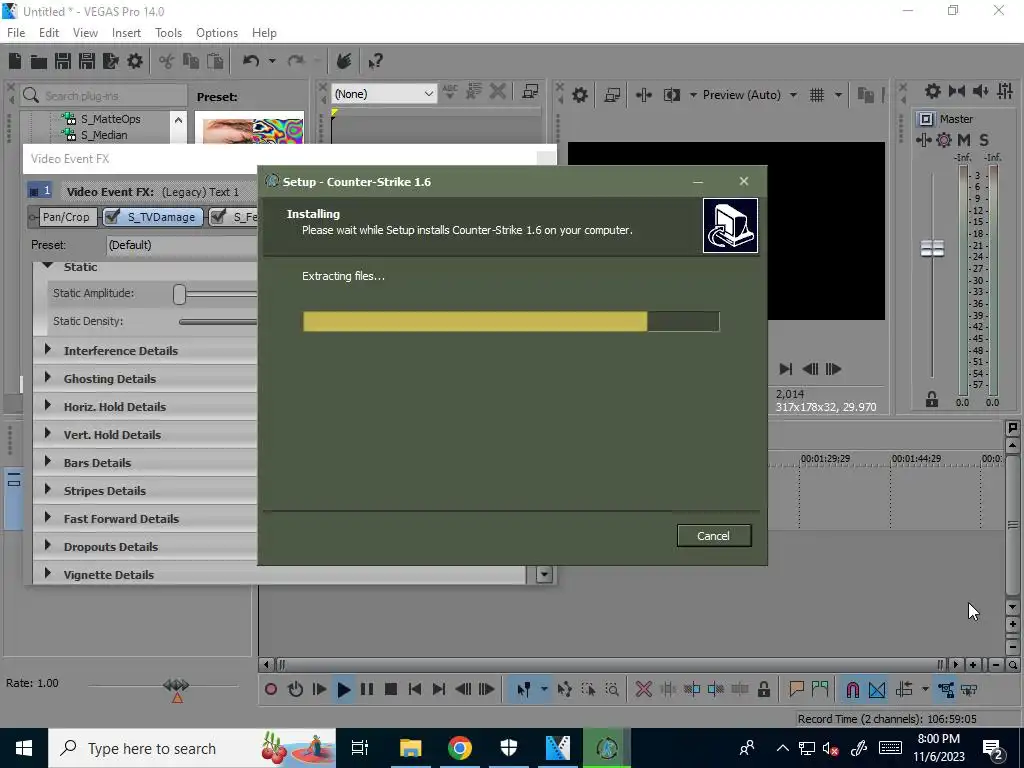Image resolution: width=1024 pixels, height=768 pixels.
Task: Open the Options menu
Action: [x=217, y=33]
